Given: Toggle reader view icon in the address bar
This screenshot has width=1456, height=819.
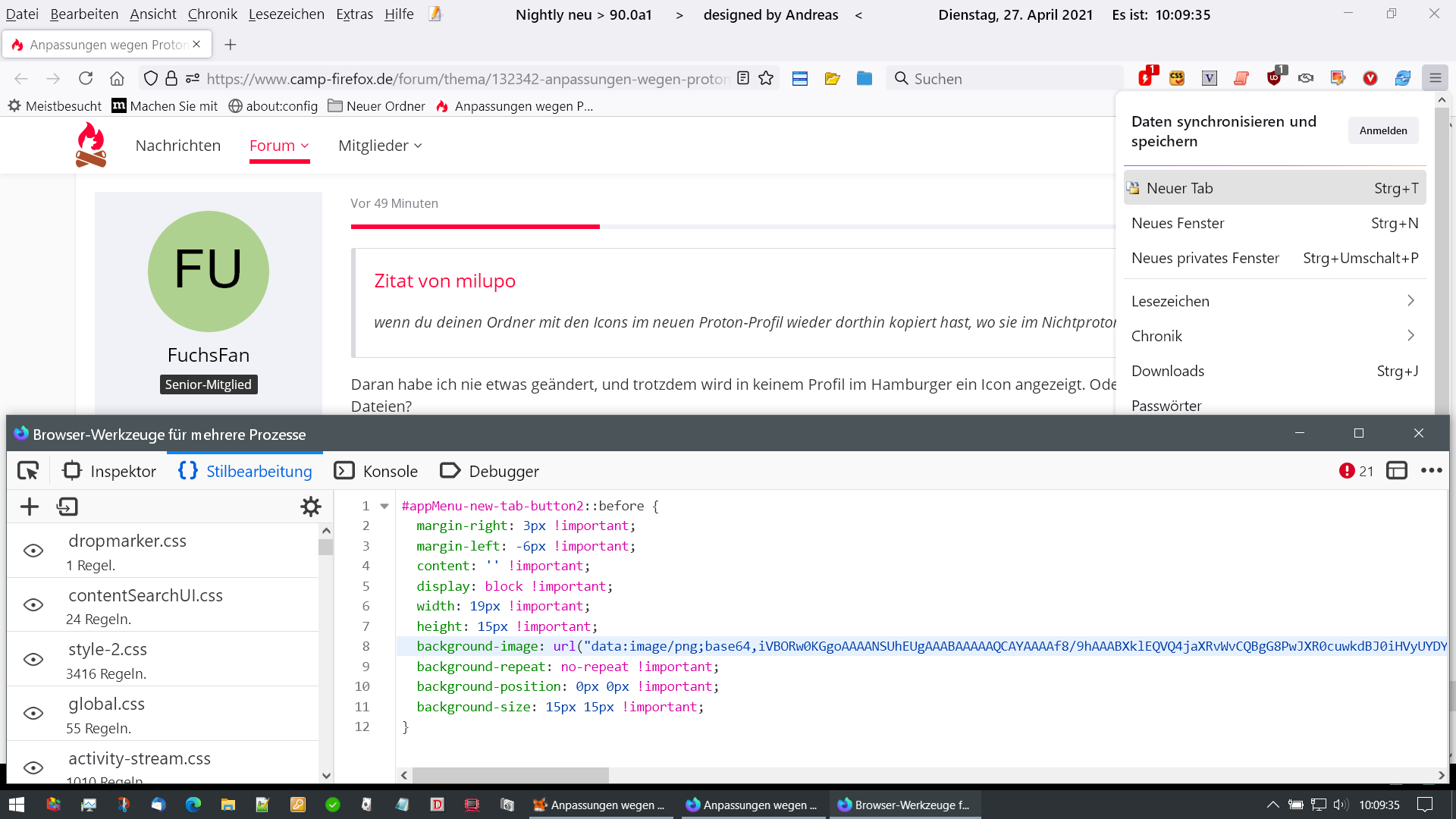Looking at the screenshot, I should click(743, 79).
